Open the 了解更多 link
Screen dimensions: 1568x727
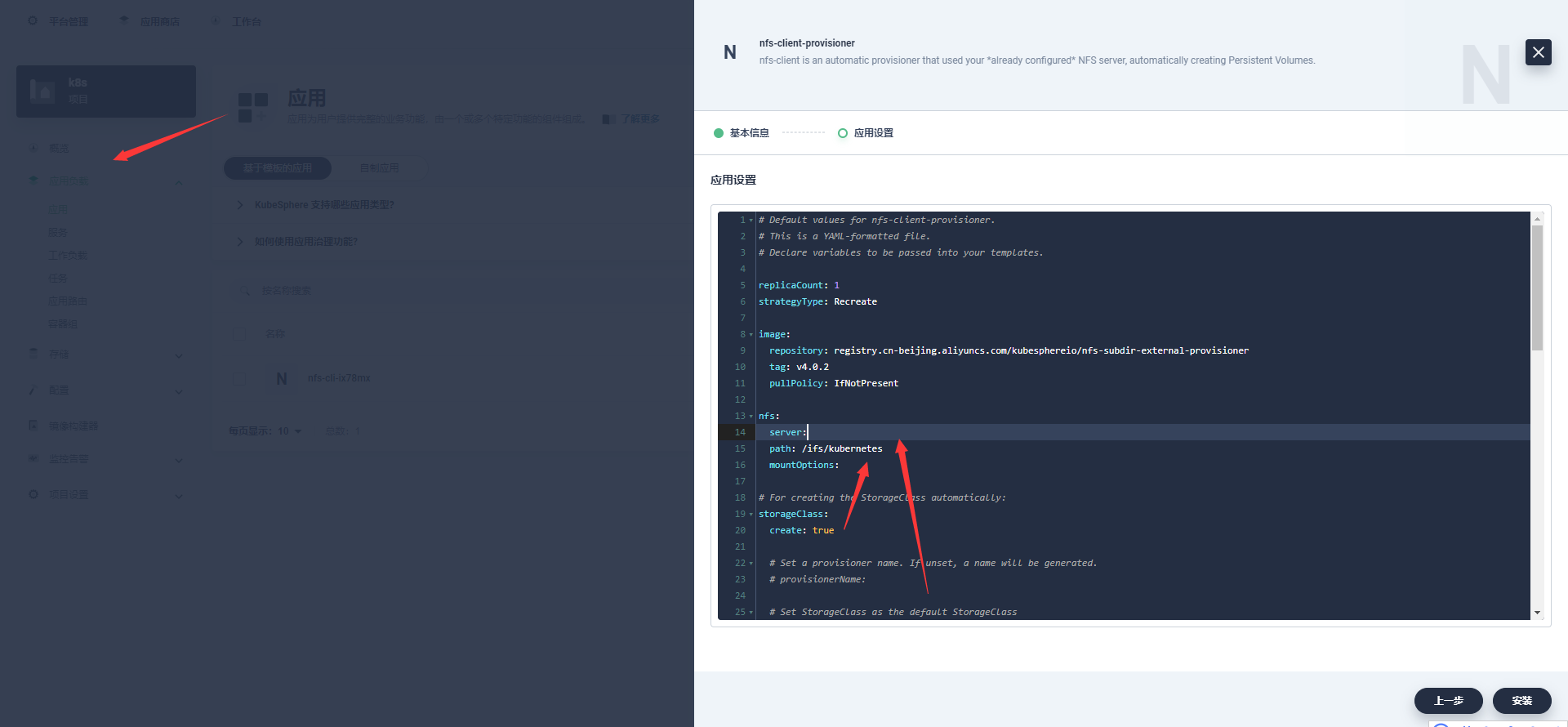point(639,119)
